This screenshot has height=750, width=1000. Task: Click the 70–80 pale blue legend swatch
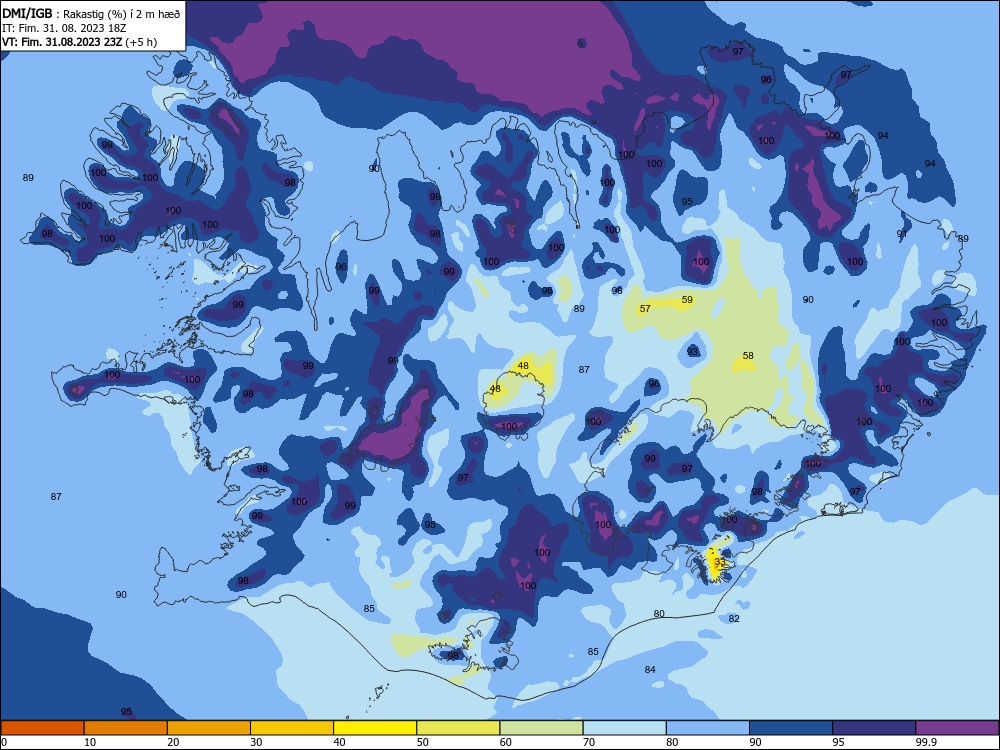(x=624, y=728)
